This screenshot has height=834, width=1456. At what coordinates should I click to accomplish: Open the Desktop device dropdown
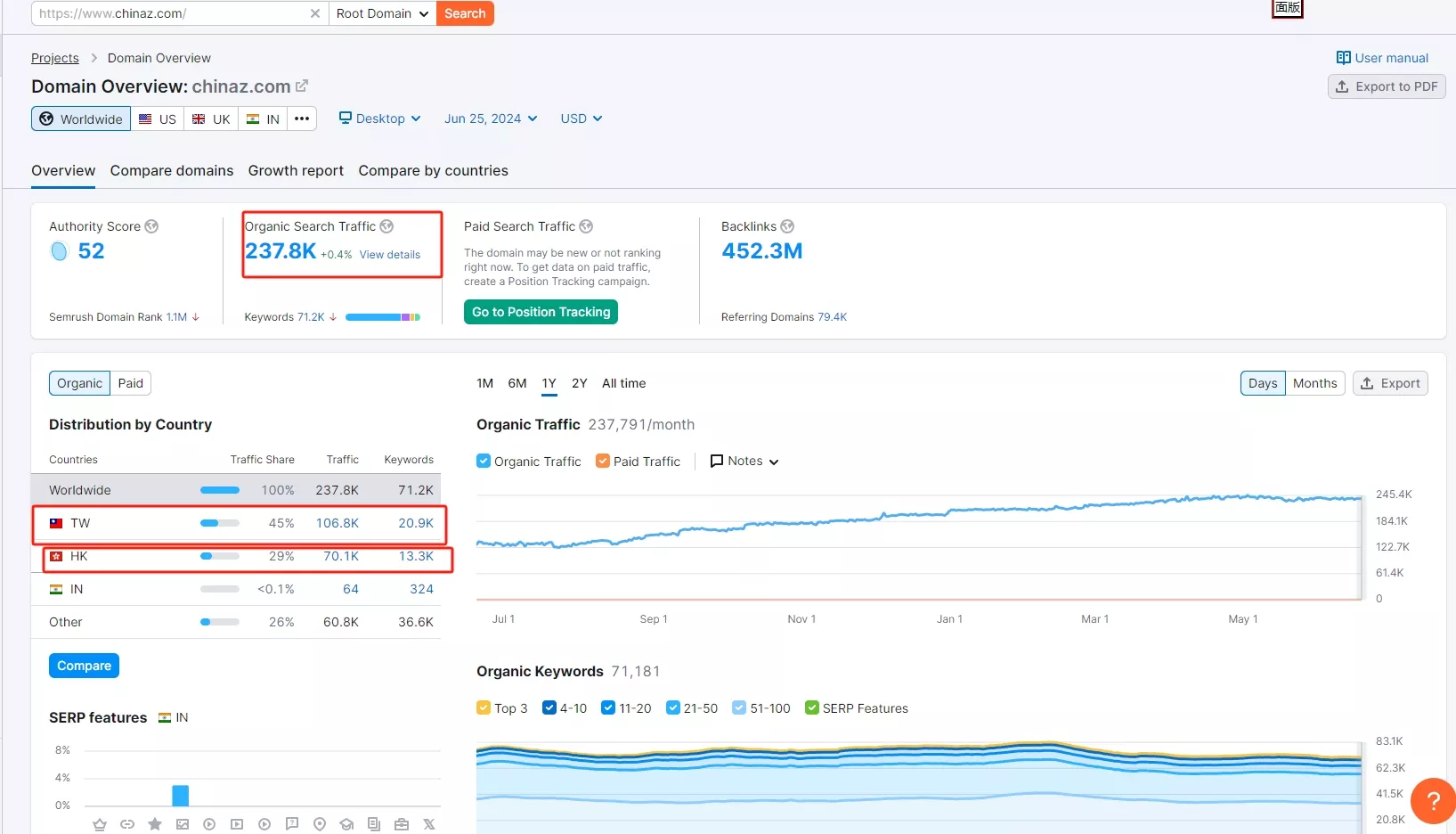click(380, 119)
